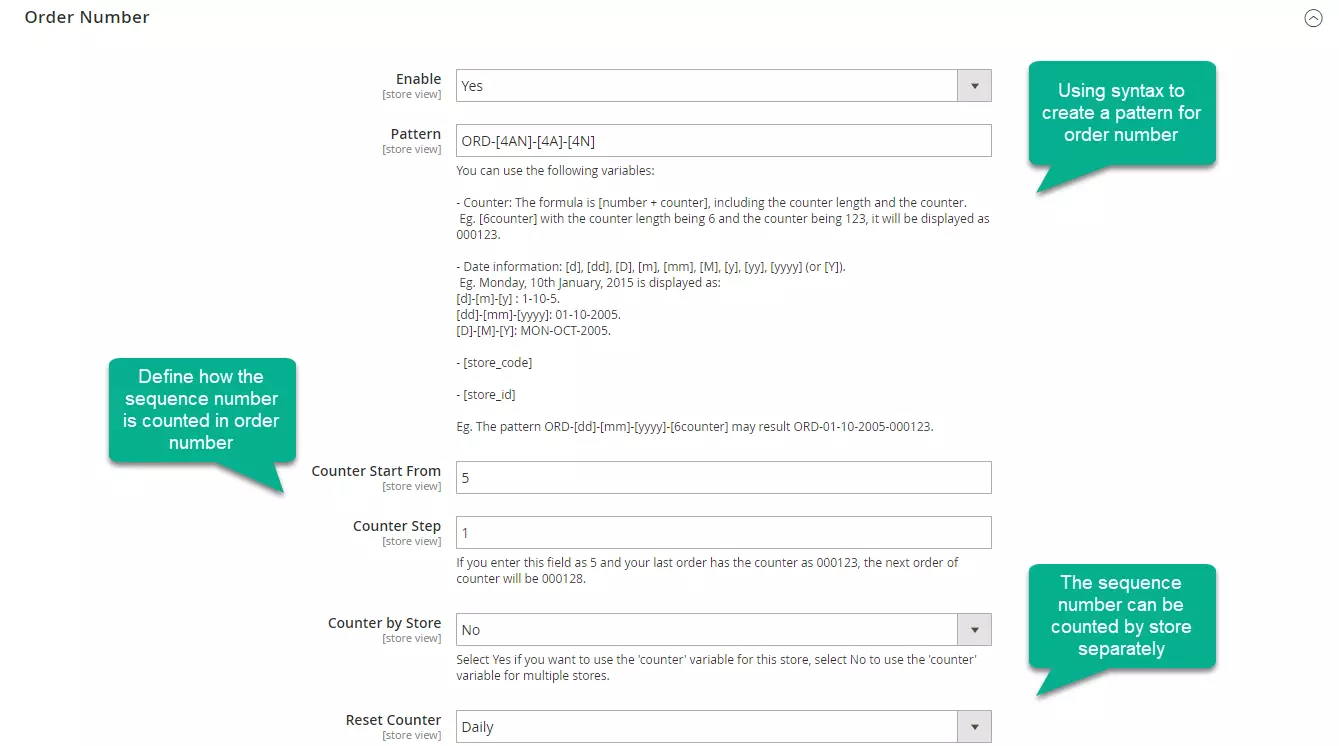Screen dimensions: 1339x746
Task: Click store view scope under Reset Counter
Action: coord(412,734)
